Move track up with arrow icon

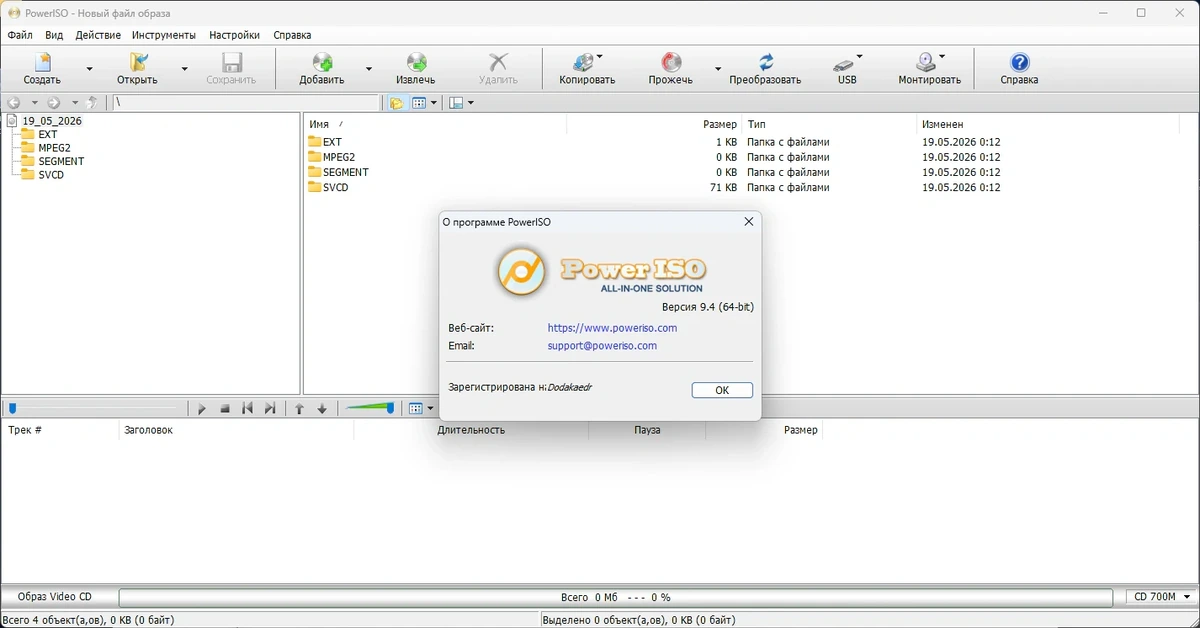299,409
